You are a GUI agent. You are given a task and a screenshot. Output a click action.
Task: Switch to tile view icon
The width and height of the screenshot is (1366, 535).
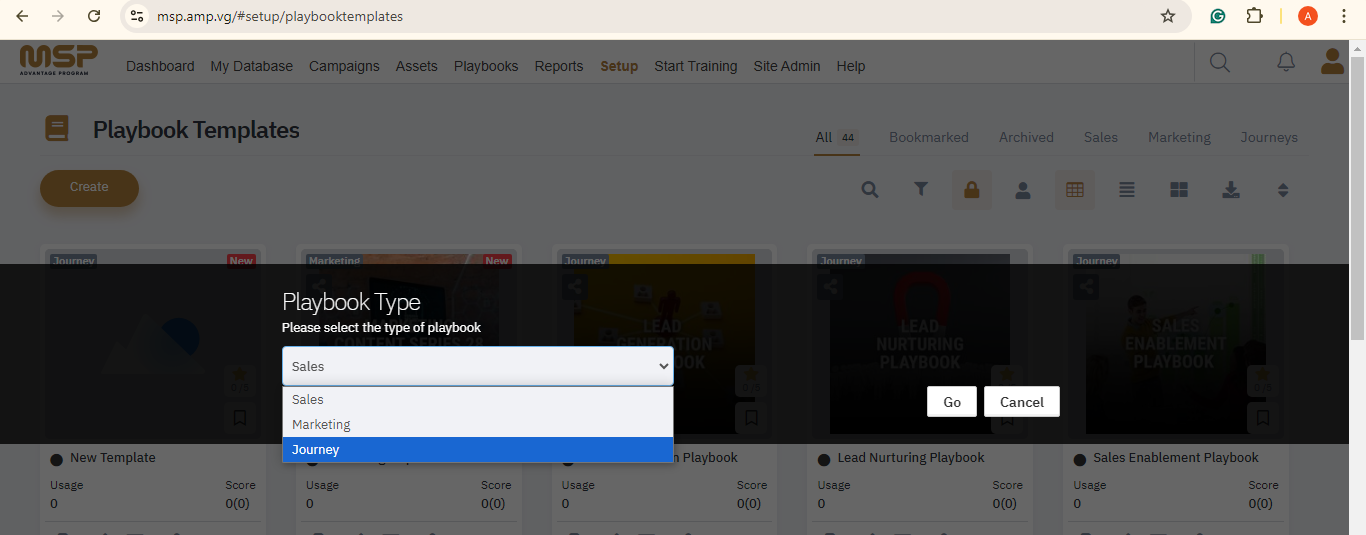pos(1179,190)
